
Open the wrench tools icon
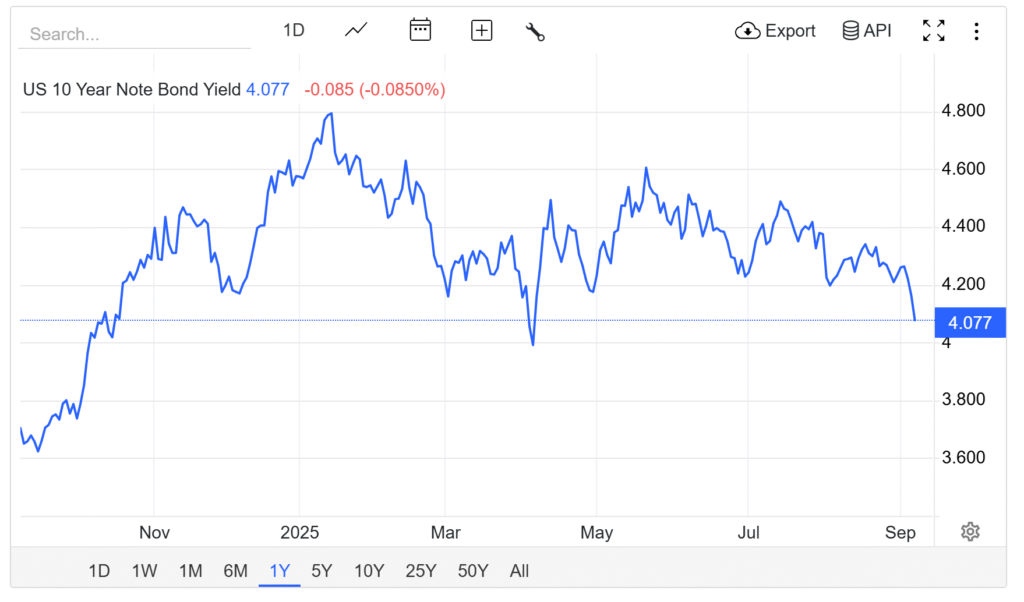click(535, 31)
